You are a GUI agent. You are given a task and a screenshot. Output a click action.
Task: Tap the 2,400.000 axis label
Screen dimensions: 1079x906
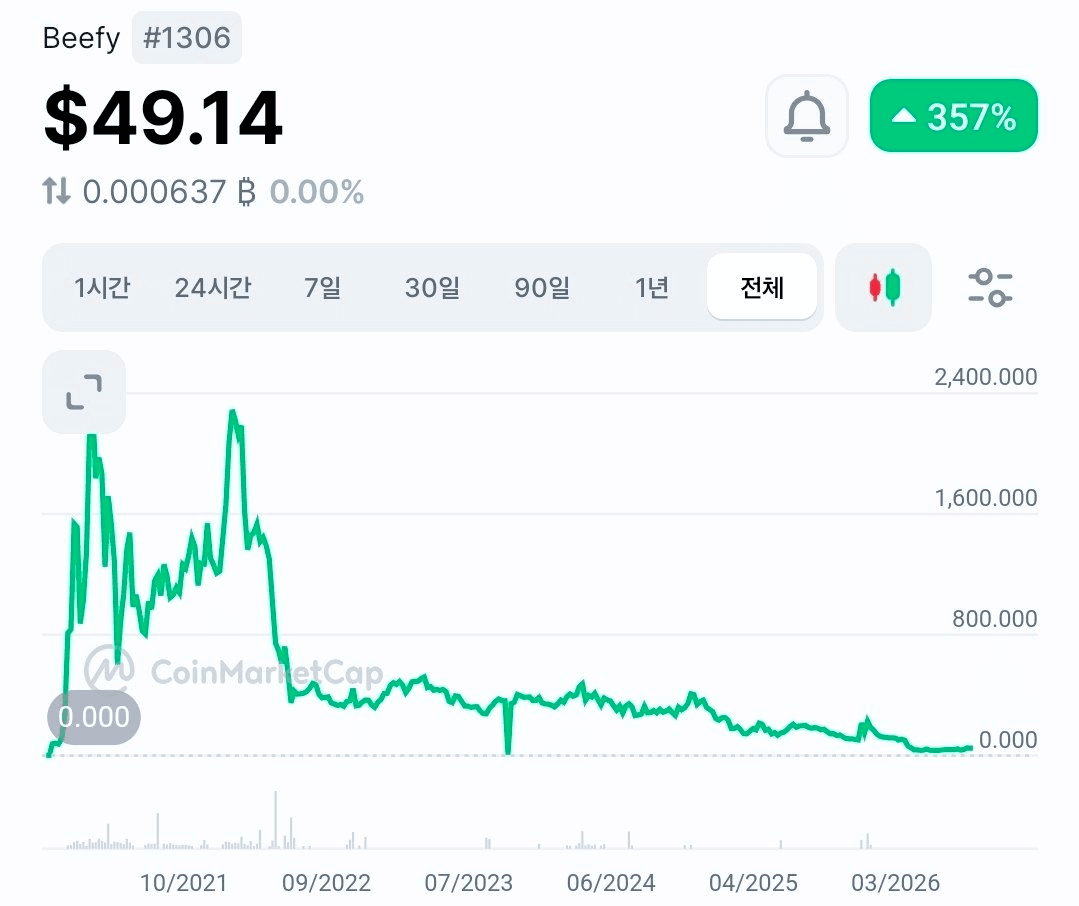pos(985,377)
